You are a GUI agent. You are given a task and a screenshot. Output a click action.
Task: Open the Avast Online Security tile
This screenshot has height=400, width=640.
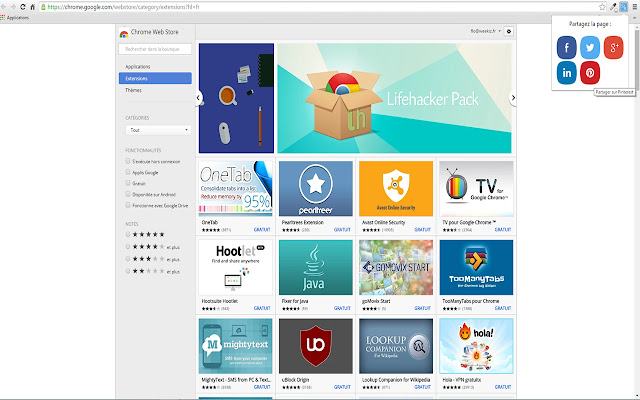point(396,197)
